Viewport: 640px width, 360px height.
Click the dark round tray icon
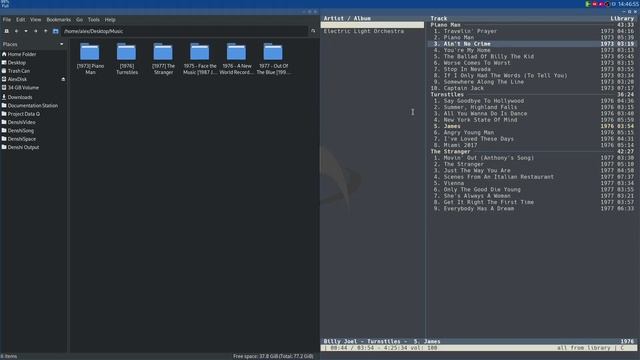tap(607, 4)
